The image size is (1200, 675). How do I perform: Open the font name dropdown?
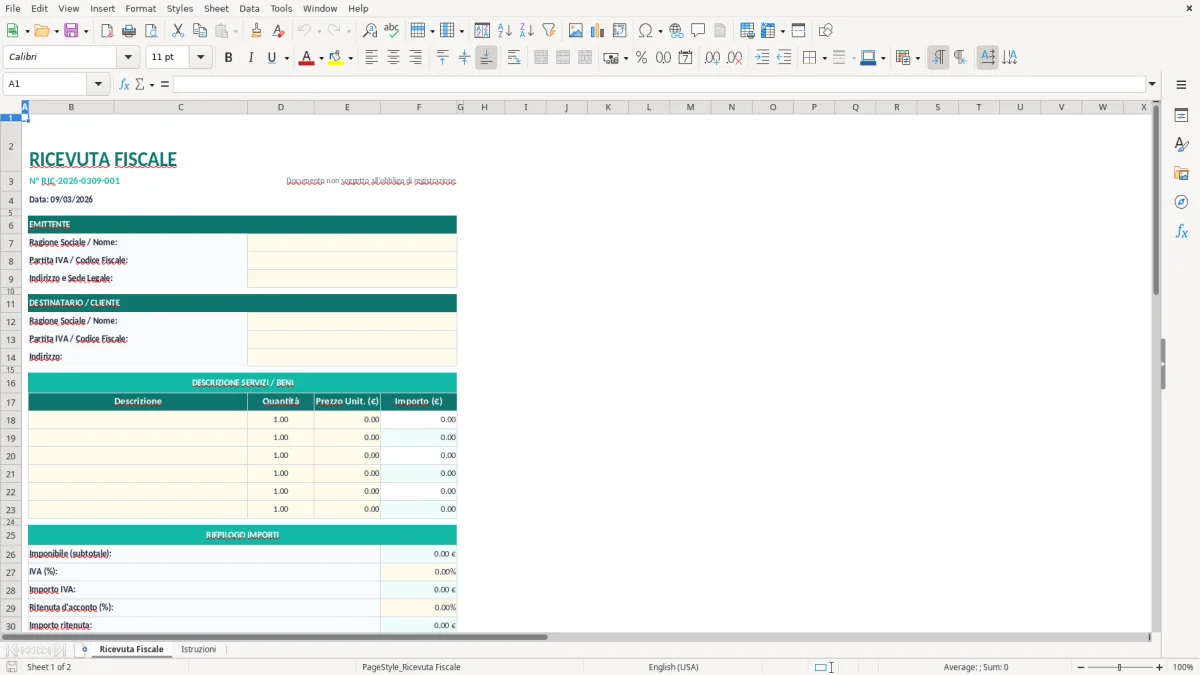128,58
